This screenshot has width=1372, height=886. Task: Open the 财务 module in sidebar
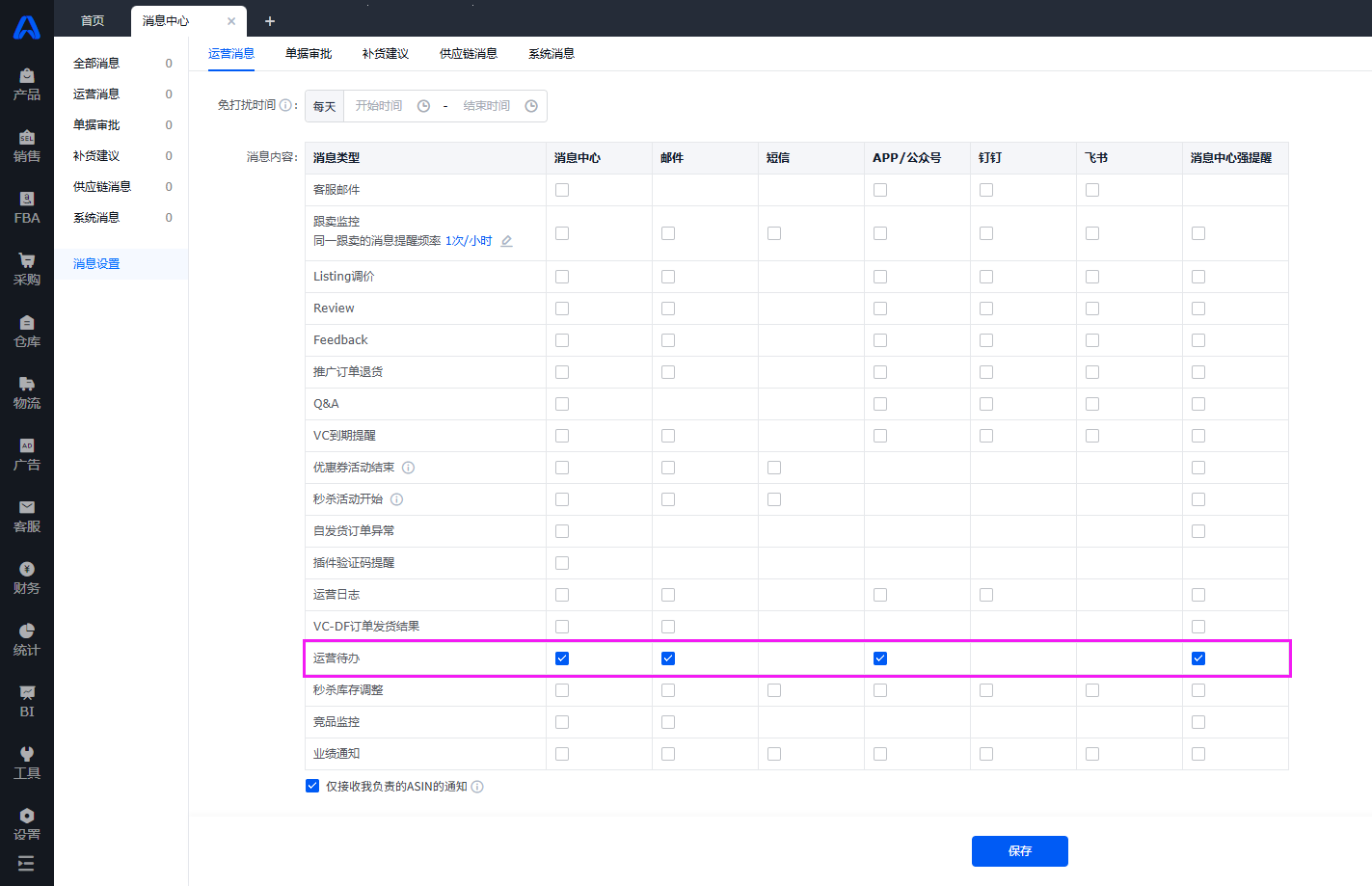tap(27, 578)
